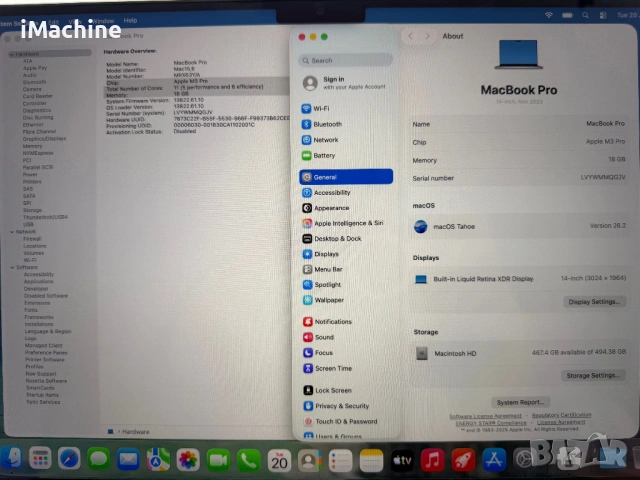Open Apple TV app from Dock

pos(402,460)
